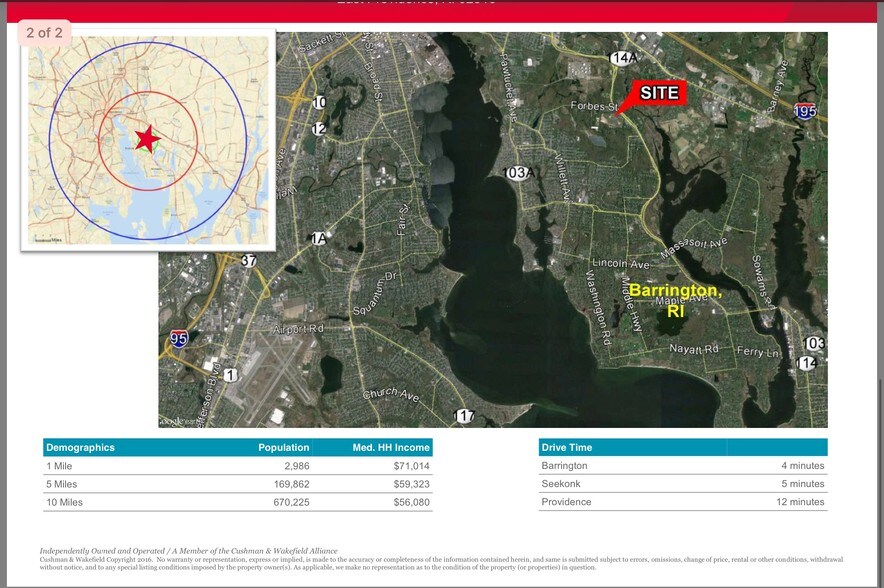Click the red SITE callout label
884x588 pixels.
tap(659, 93)
